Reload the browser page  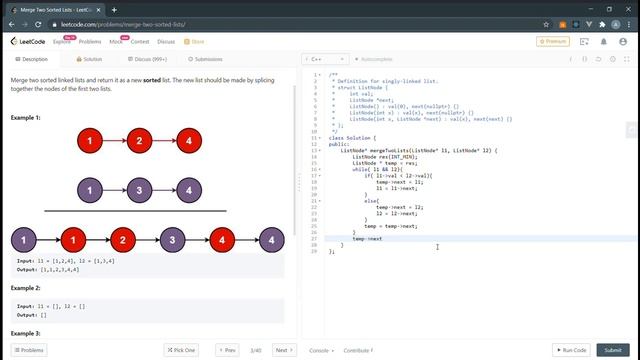pyautogui.click(x=38, y=24)
